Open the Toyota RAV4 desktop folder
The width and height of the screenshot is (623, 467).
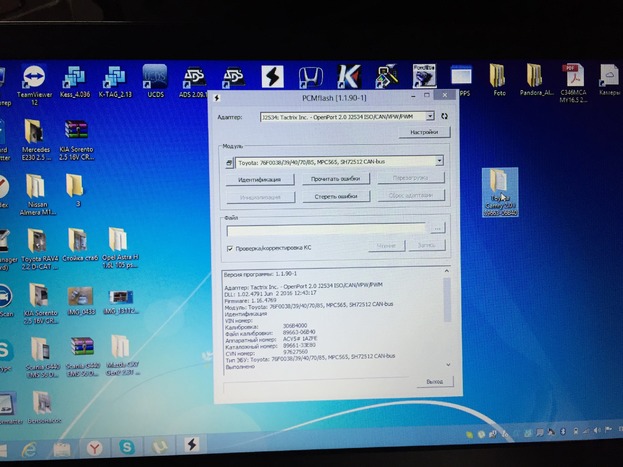35,243
